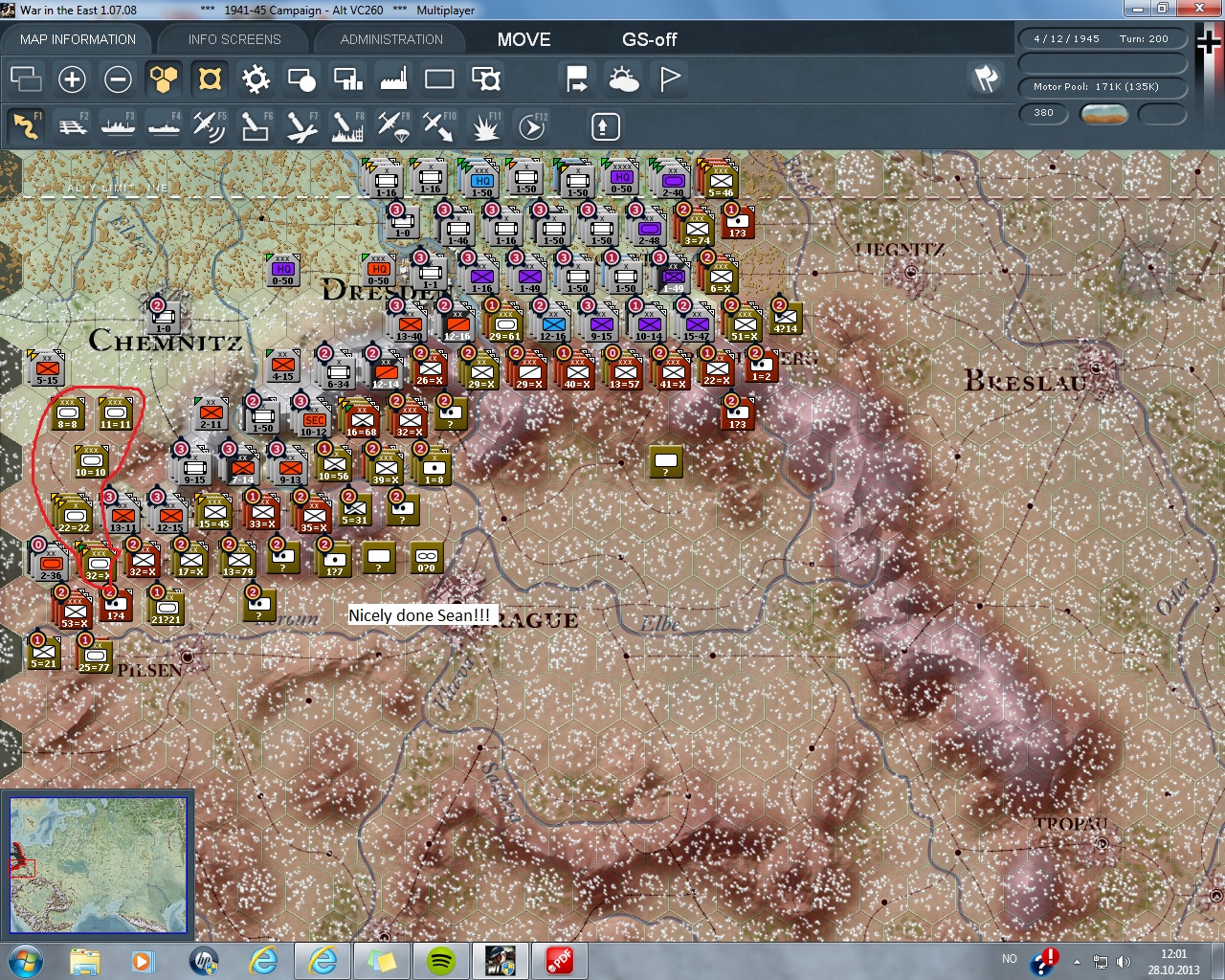Select the air recon (F5) icon
1225x980 pixels.
point(210,126)
